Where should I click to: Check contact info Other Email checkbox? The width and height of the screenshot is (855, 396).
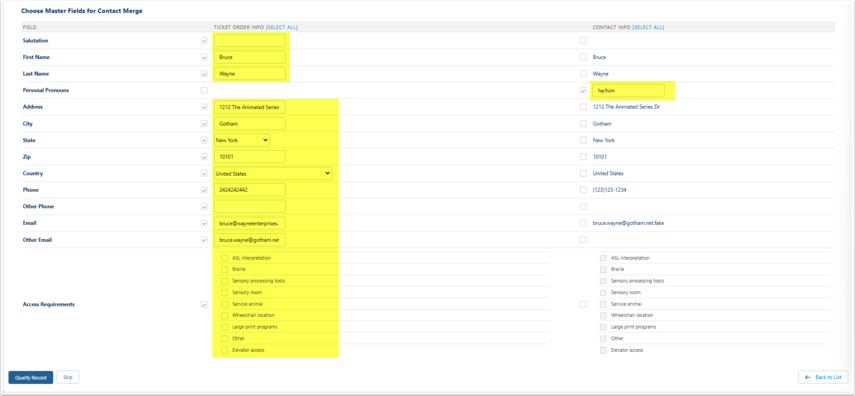coord(583,239)
